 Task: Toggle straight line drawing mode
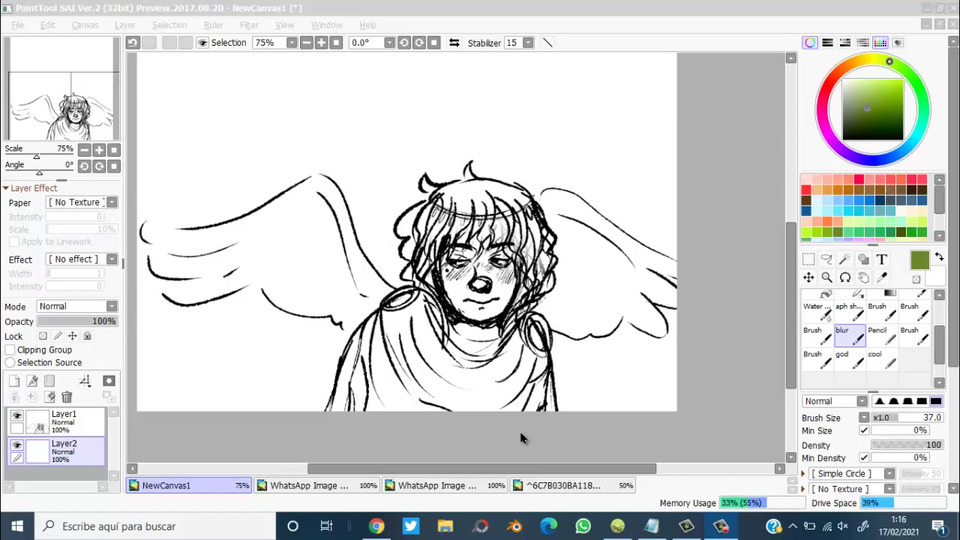[548, 43]
